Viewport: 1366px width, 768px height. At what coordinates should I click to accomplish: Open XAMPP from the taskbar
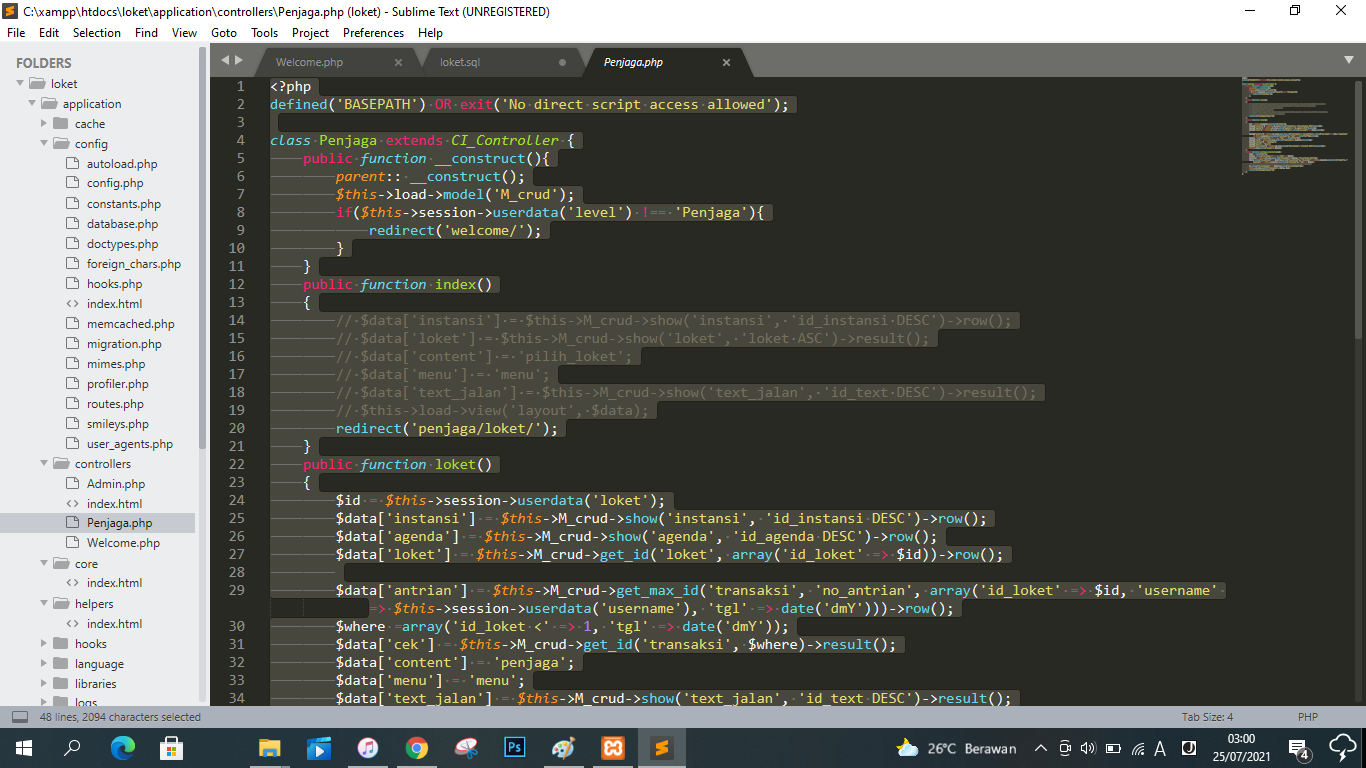(611, 747)
